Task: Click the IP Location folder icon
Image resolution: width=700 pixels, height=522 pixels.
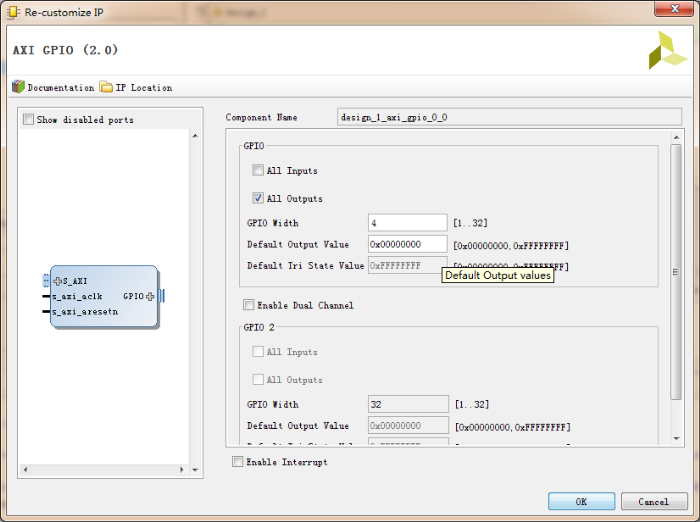Action: (x=106, y=87)
